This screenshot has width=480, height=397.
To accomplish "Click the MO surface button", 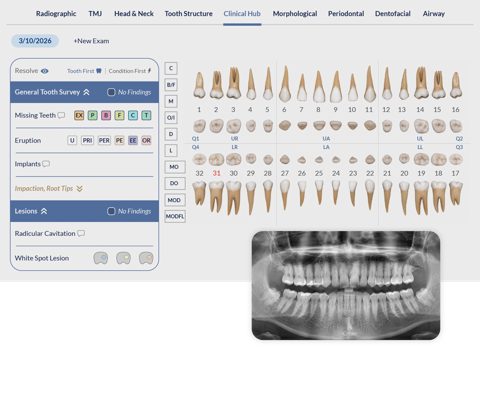I will click(174, 167).
